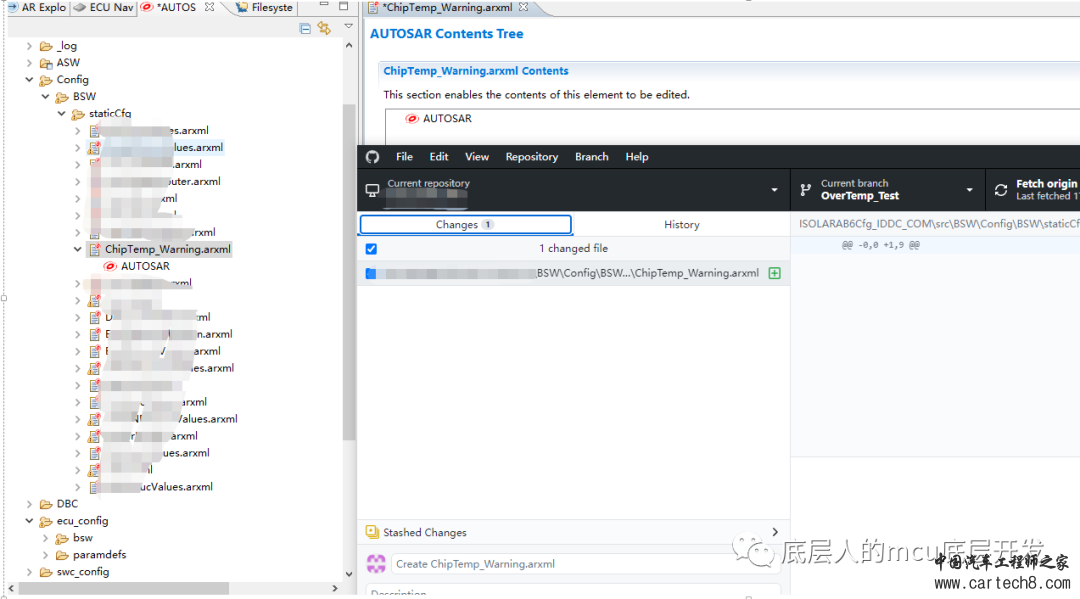1080x599 pixels.
Task: Switch to the Filesystem tab
Action: click(264, 8)
